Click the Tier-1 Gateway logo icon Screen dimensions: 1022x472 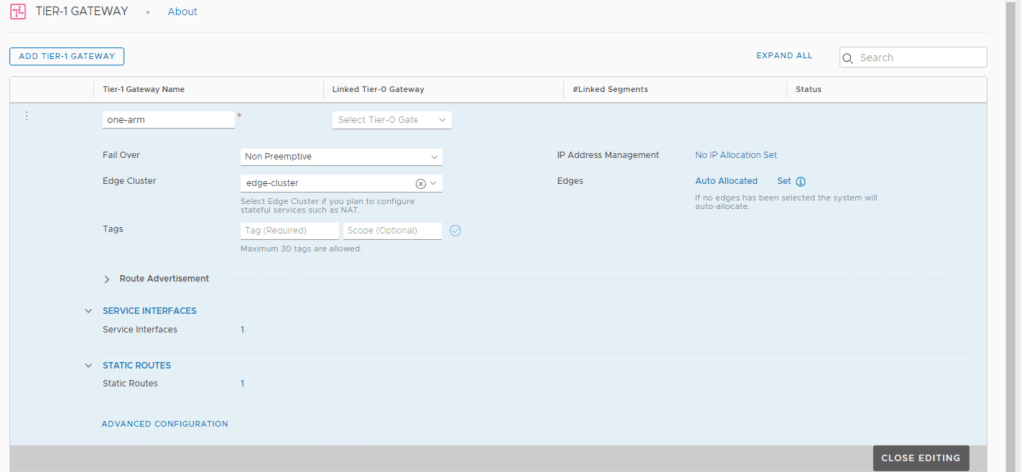tap(18, 12)
